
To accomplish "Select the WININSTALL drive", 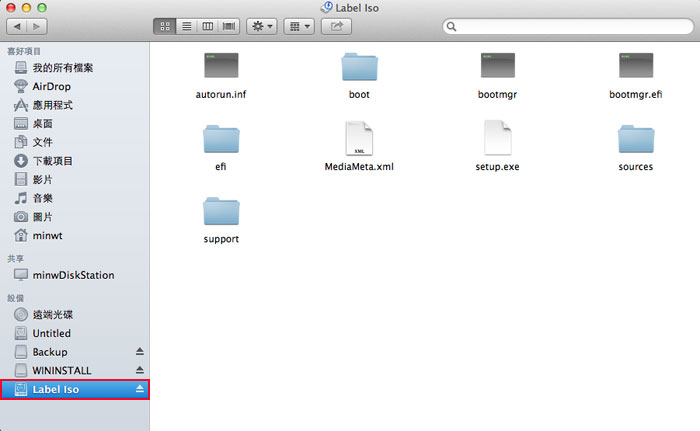I will 75,371.
